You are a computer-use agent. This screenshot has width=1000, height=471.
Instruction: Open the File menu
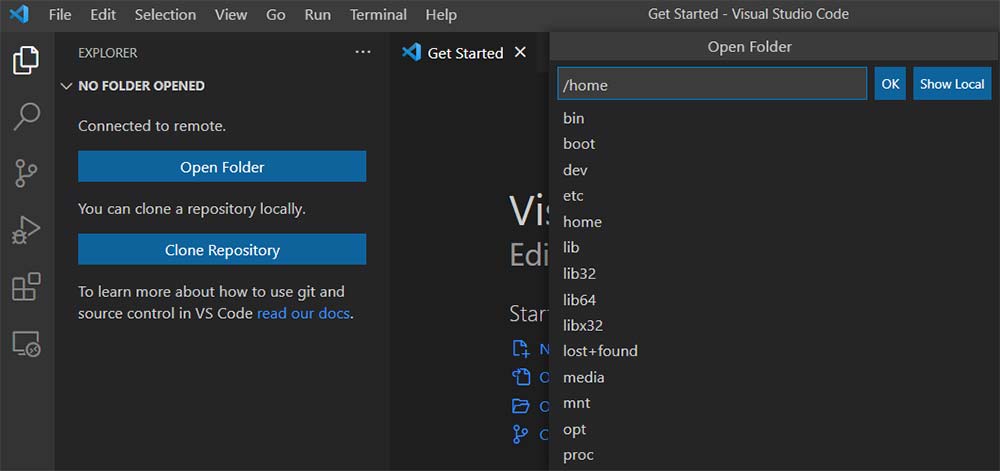coord(60,14)
